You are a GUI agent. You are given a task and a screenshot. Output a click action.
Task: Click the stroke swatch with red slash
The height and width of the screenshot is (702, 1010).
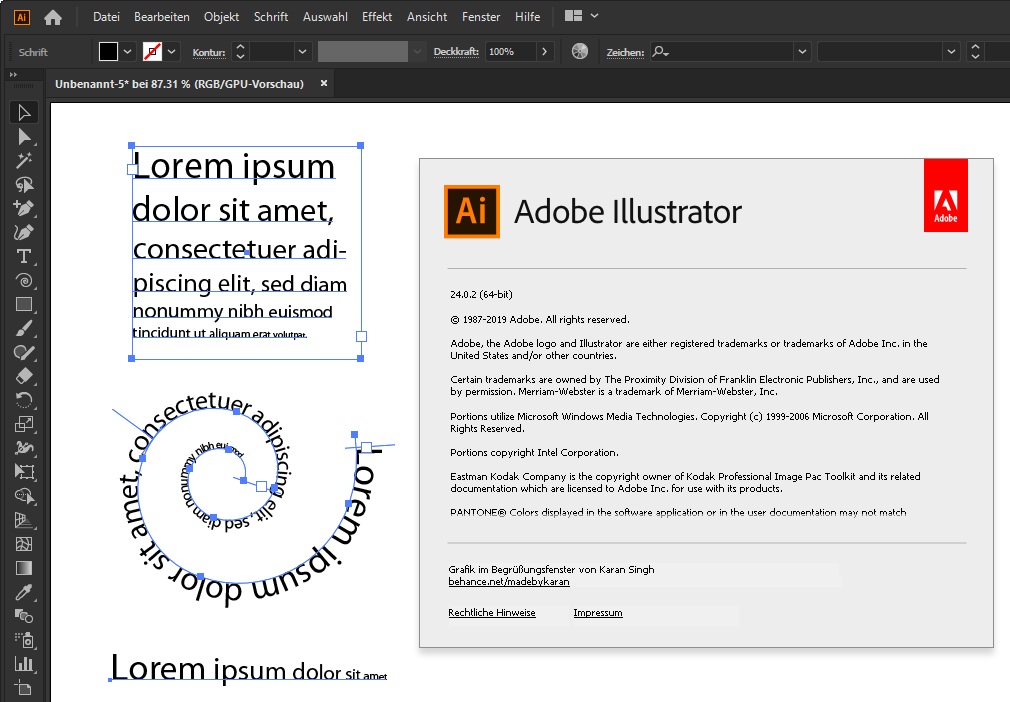tap(153, 52)
